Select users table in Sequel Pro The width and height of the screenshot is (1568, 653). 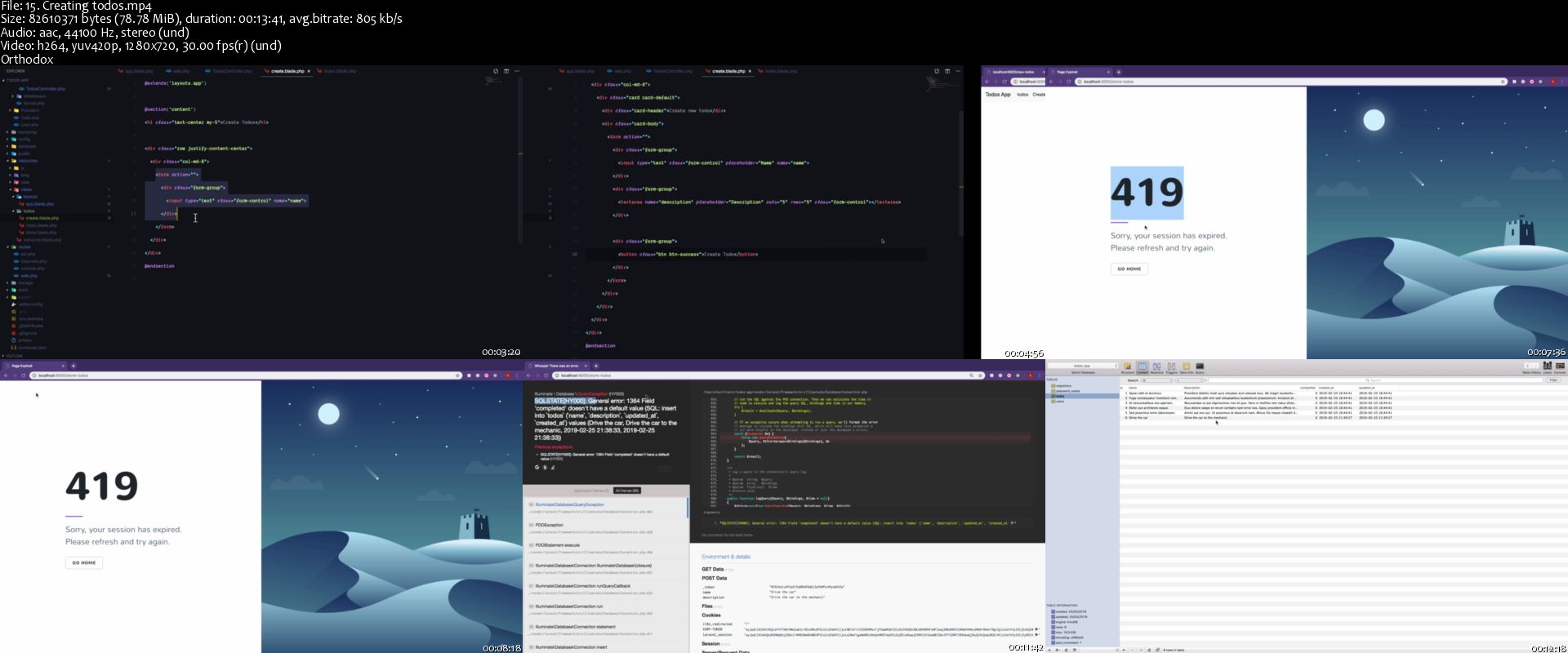coord(1059,402)
